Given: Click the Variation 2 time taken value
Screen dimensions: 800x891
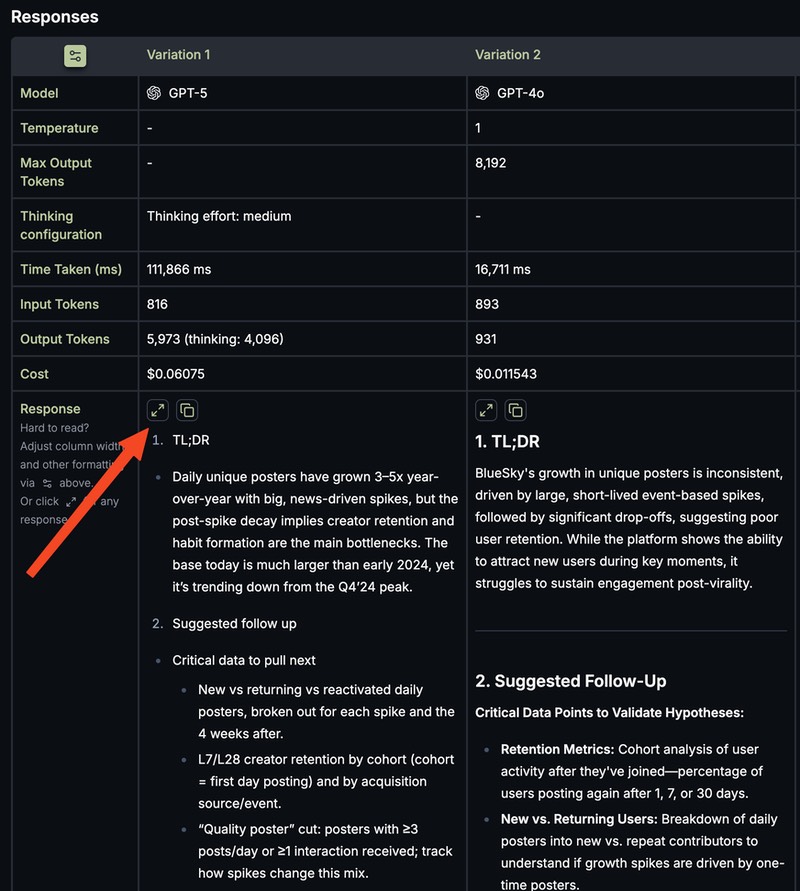Looking at the screenshot, I should tap(503, 269).
